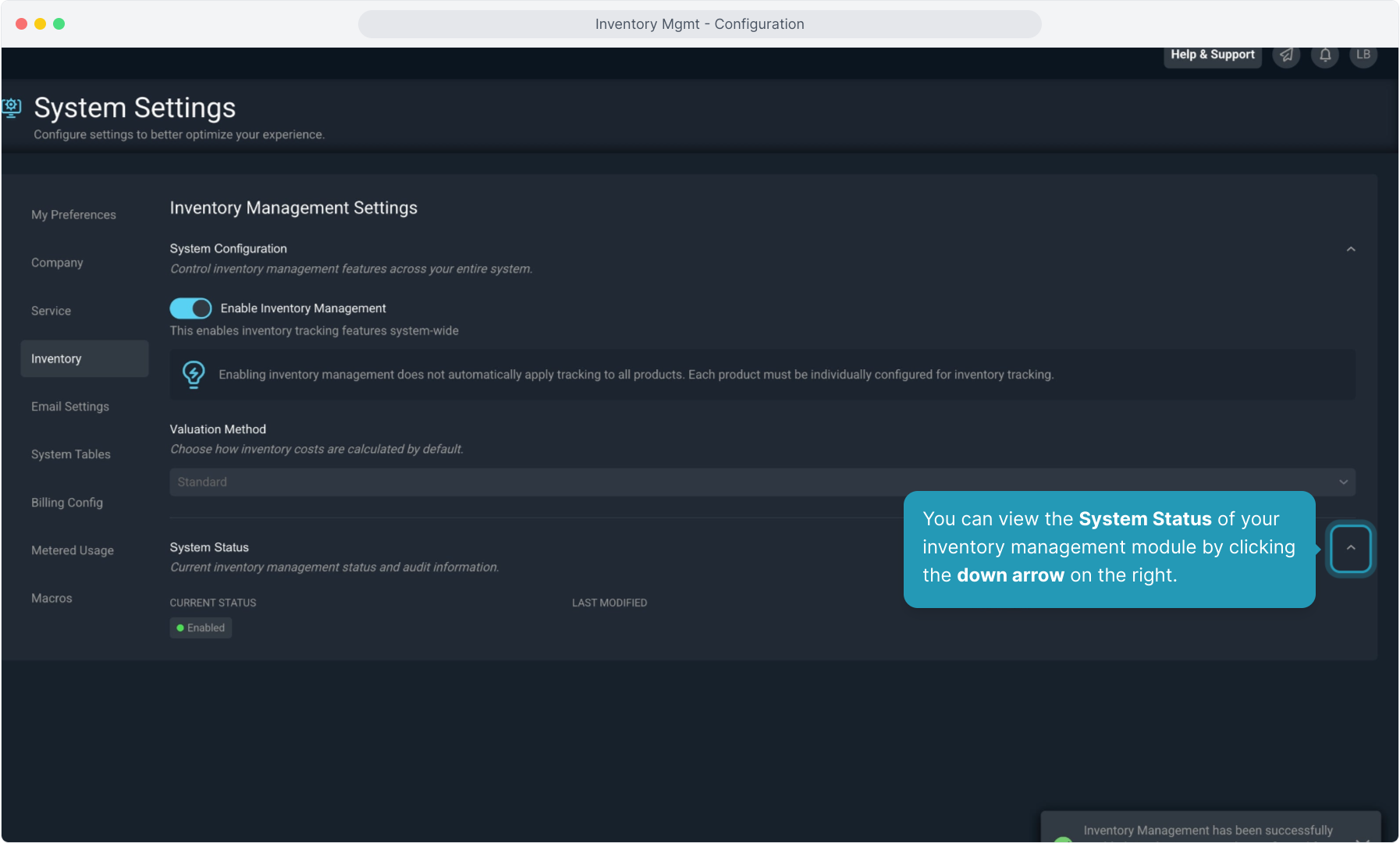
Task: Click the paper plane send icon
Action: coord(1286,55)
